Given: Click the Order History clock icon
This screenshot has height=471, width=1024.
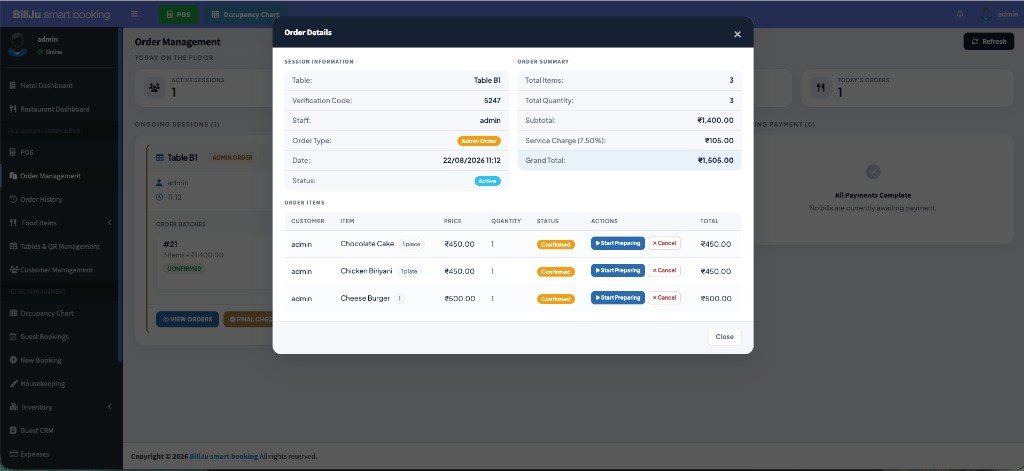Looking at the screenshot, I should click(13, 199).
